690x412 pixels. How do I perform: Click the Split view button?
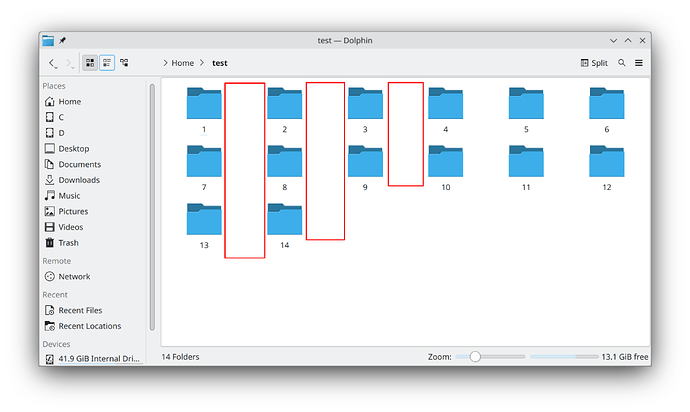593,63
